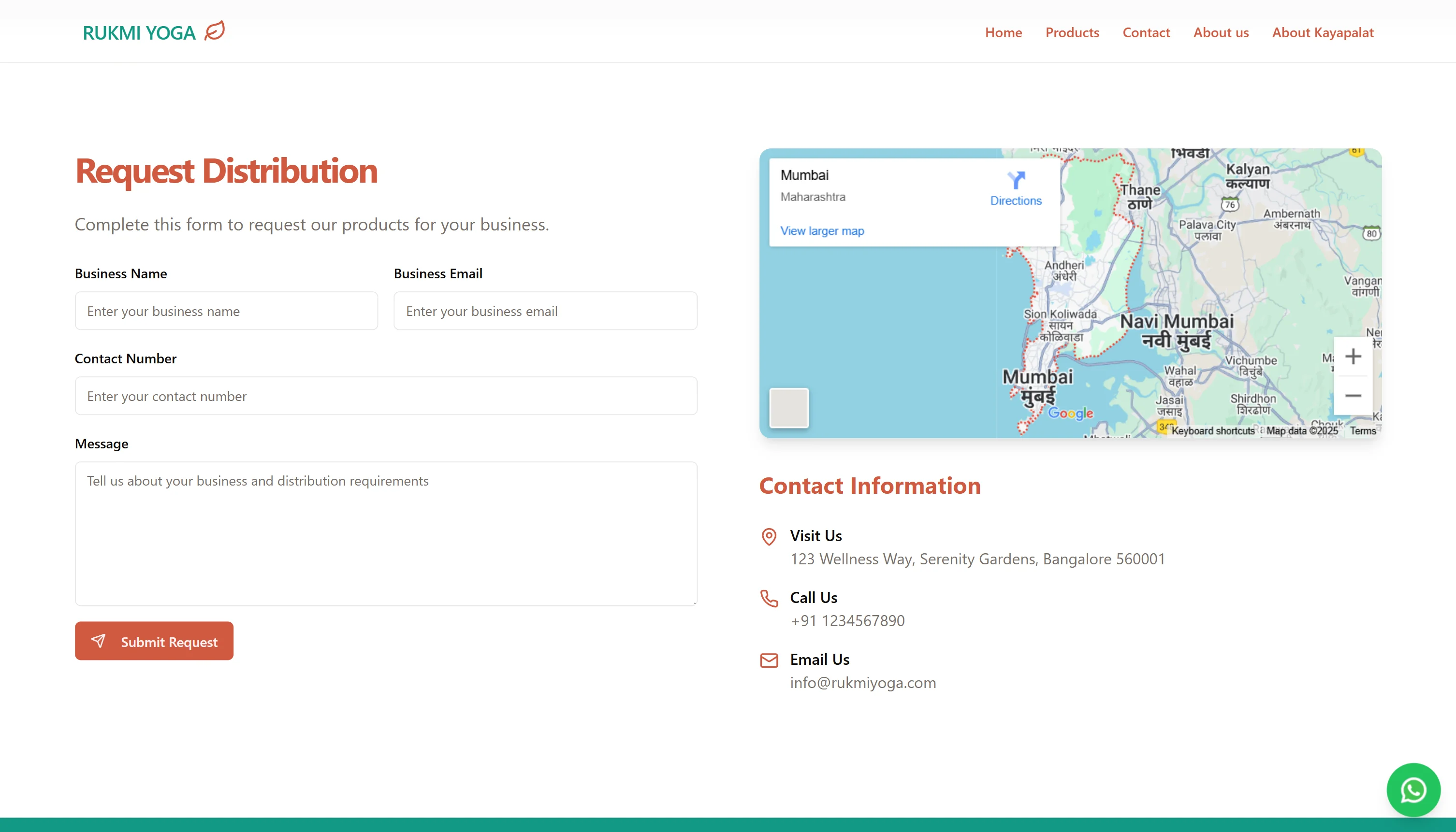This screenshot has width=1456, height=832.
Task: Click the paper plane icon on Submit
Action: click(98, 641)
